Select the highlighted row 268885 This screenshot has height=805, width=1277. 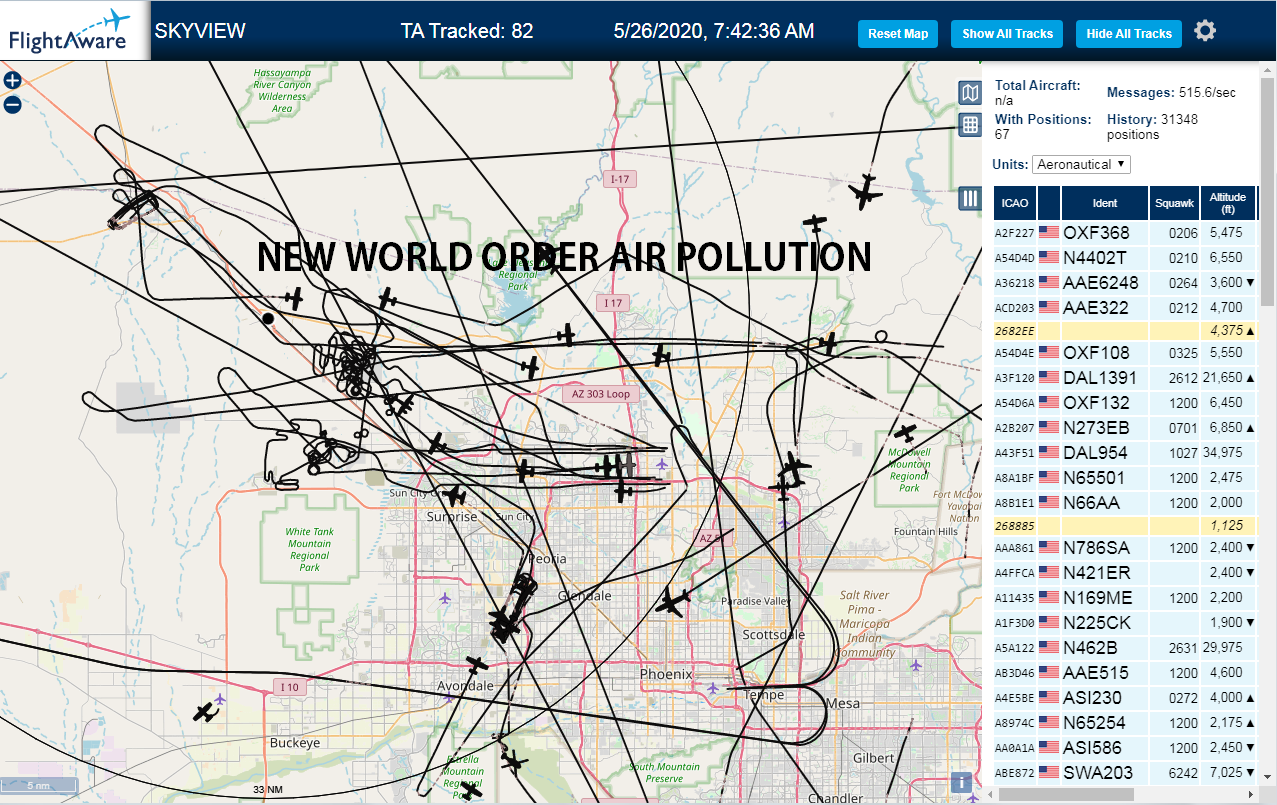click(x=1124, y=526)
